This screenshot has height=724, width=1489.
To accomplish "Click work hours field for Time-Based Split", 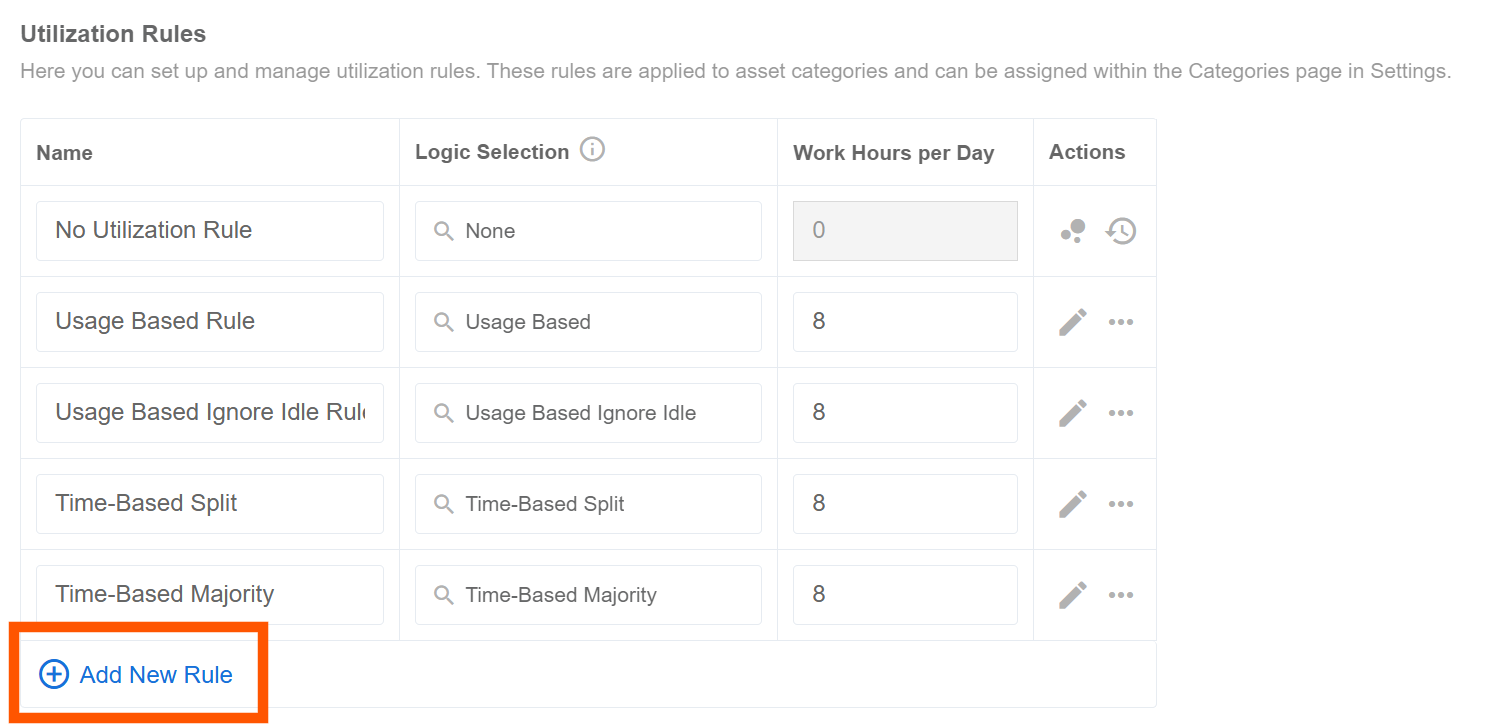I will coord(905,504).
